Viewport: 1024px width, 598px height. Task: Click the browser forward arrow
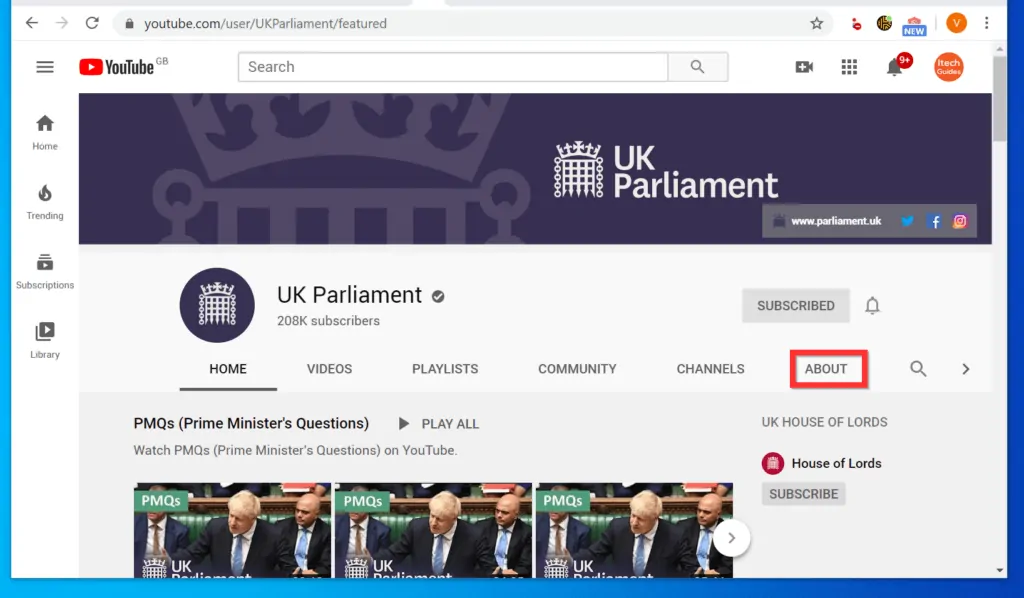point(62,24)
